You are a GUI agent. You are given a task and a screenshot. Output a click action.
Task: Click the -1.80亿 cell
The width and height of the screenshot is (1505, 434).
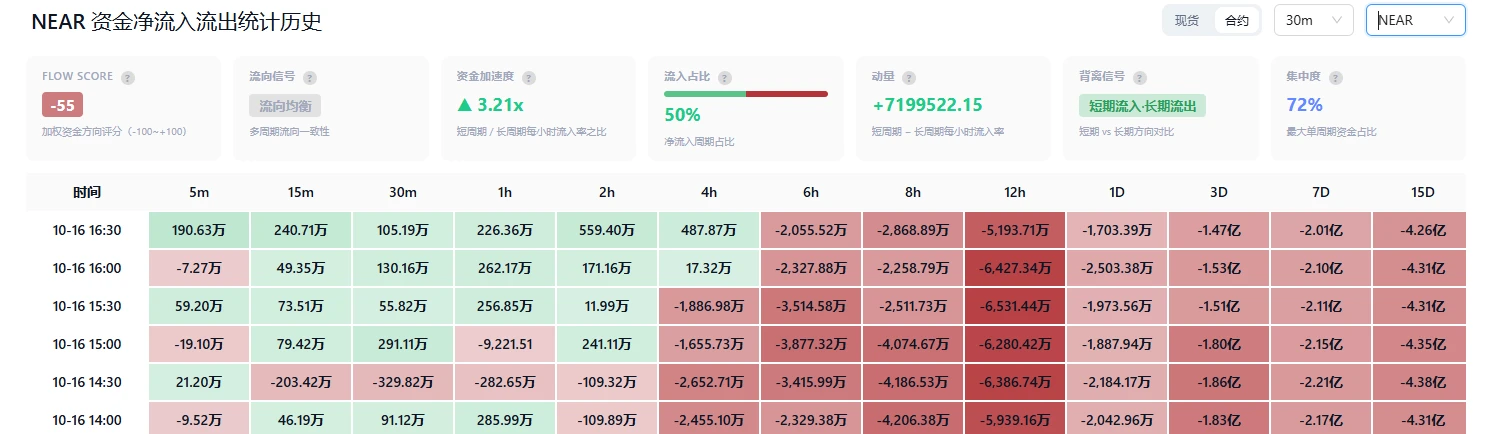(x=1219, y=344)
